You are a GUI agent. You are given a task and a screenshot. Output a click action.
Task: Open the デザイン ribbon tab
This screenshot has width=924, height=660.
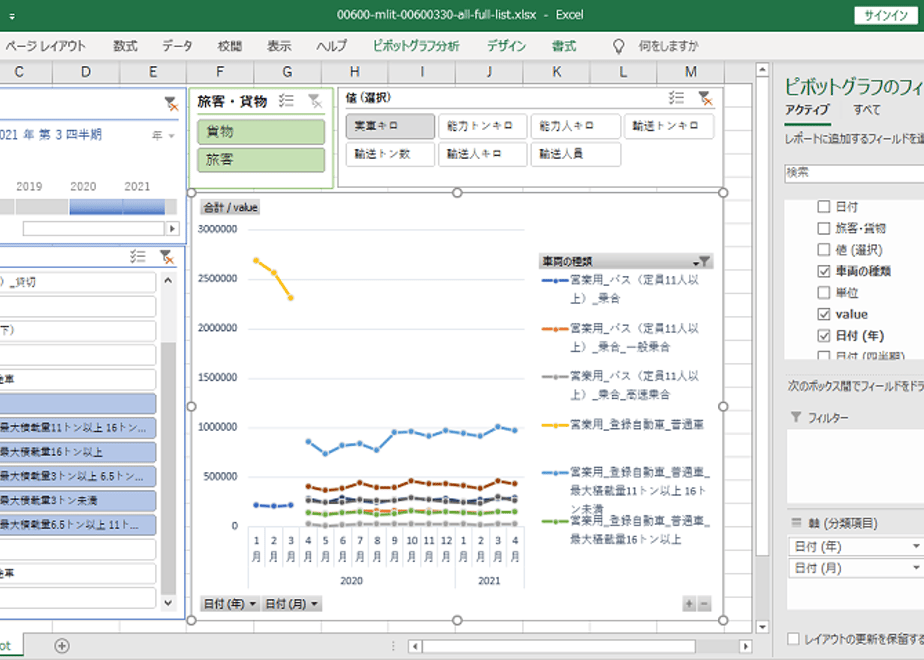[x=506, y=46]
